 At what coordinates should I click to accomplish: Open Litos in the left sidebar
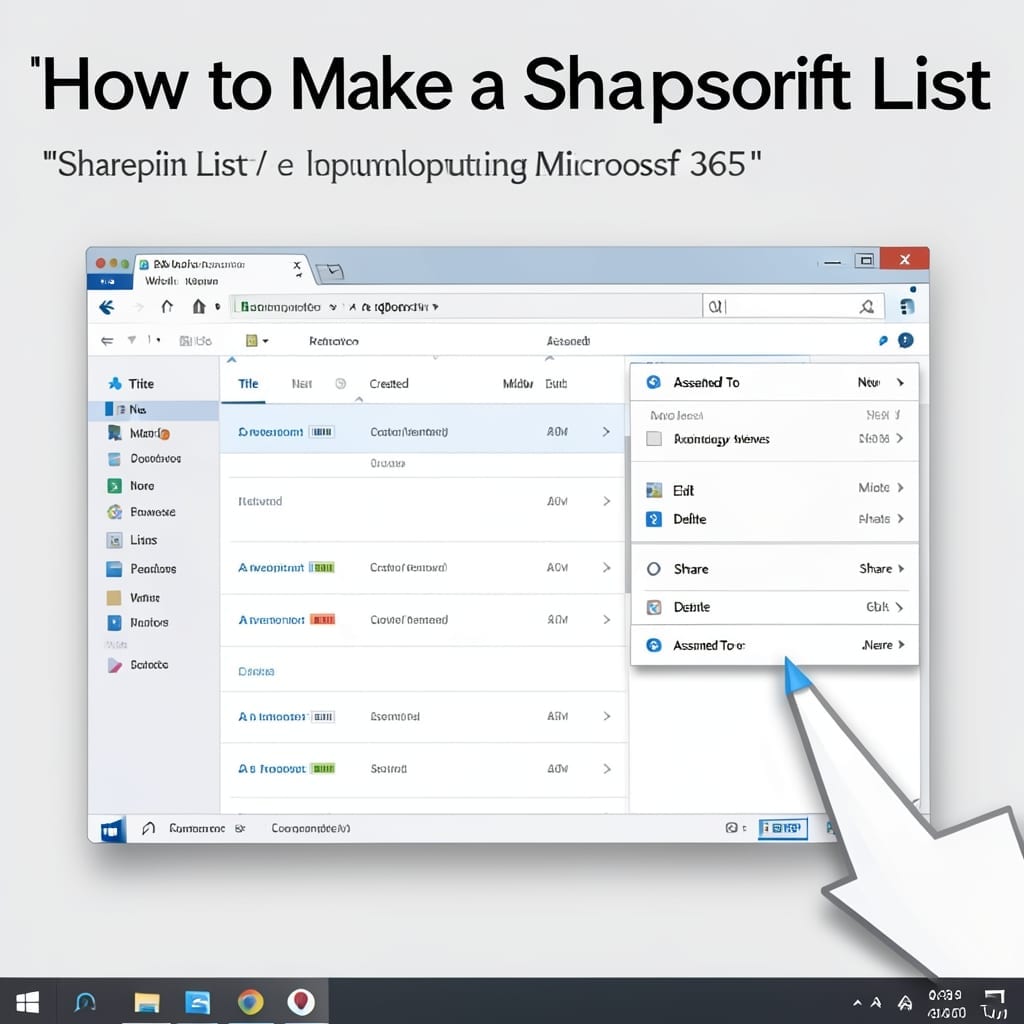(144, 540)
